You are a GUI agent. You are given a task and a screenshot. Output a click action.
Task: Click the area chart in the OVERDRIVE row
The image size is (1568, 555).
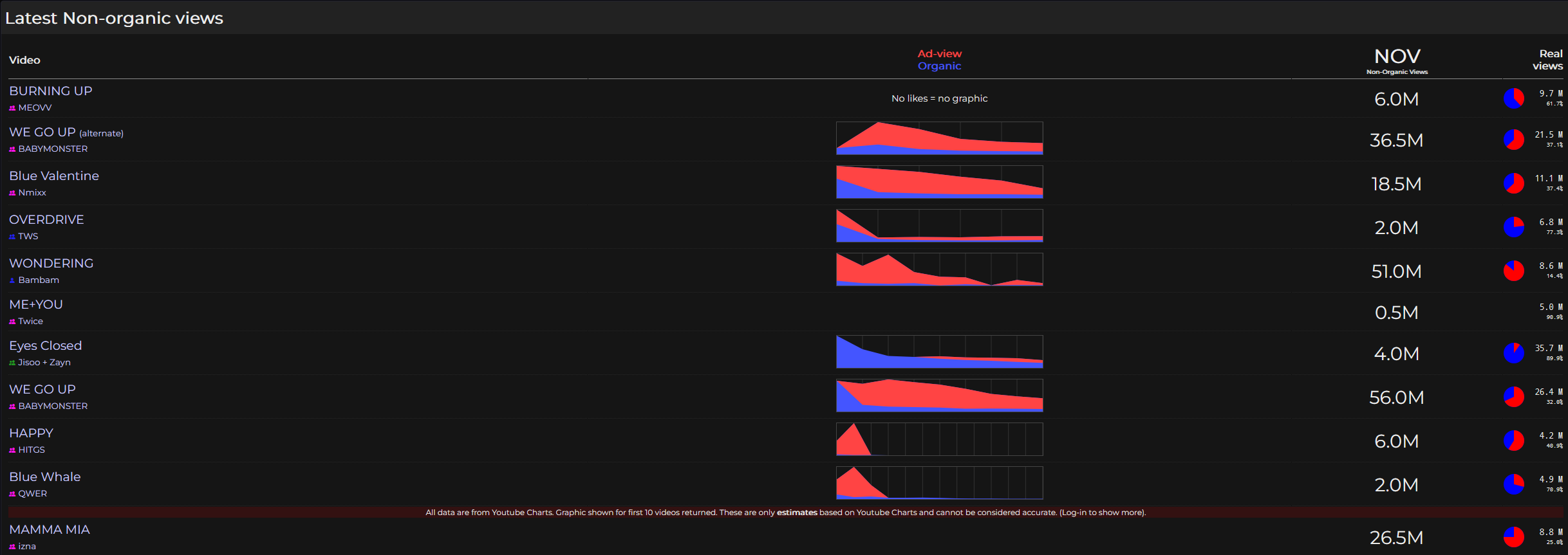[940, 226]
